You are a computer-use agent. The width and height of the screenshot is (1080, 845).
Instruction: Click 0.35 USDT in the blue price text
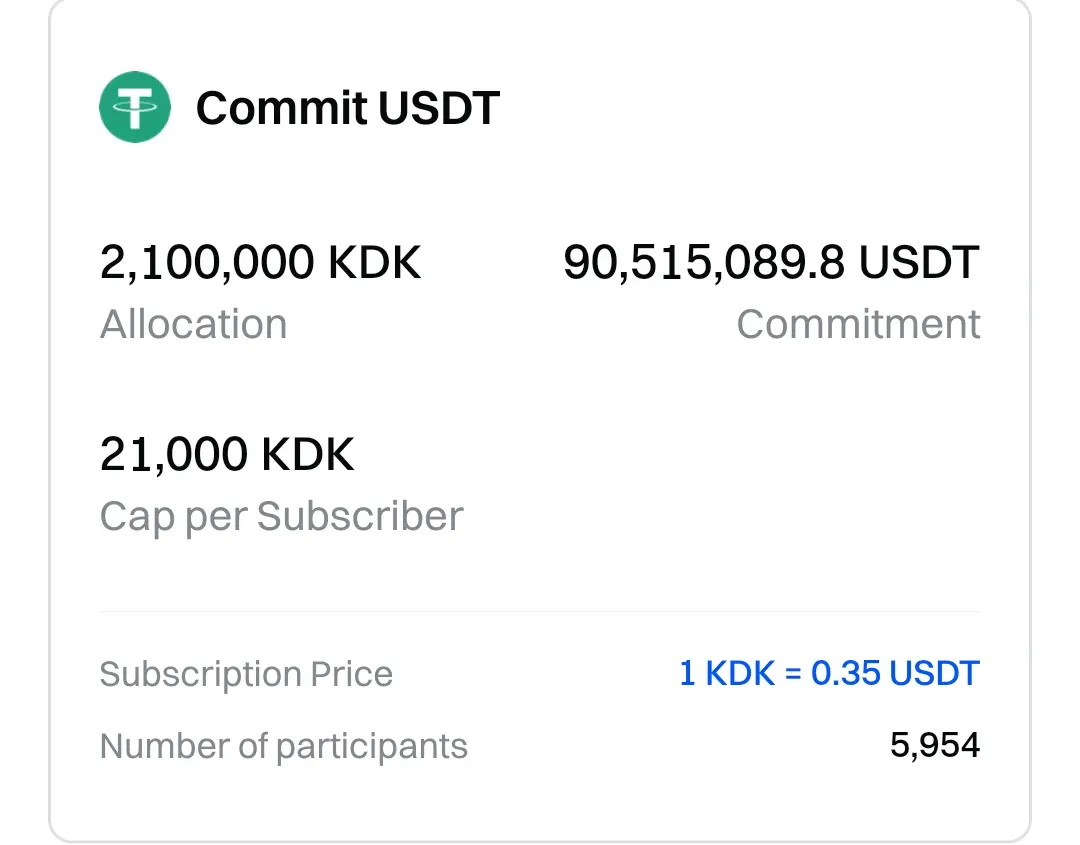(895, 673)
